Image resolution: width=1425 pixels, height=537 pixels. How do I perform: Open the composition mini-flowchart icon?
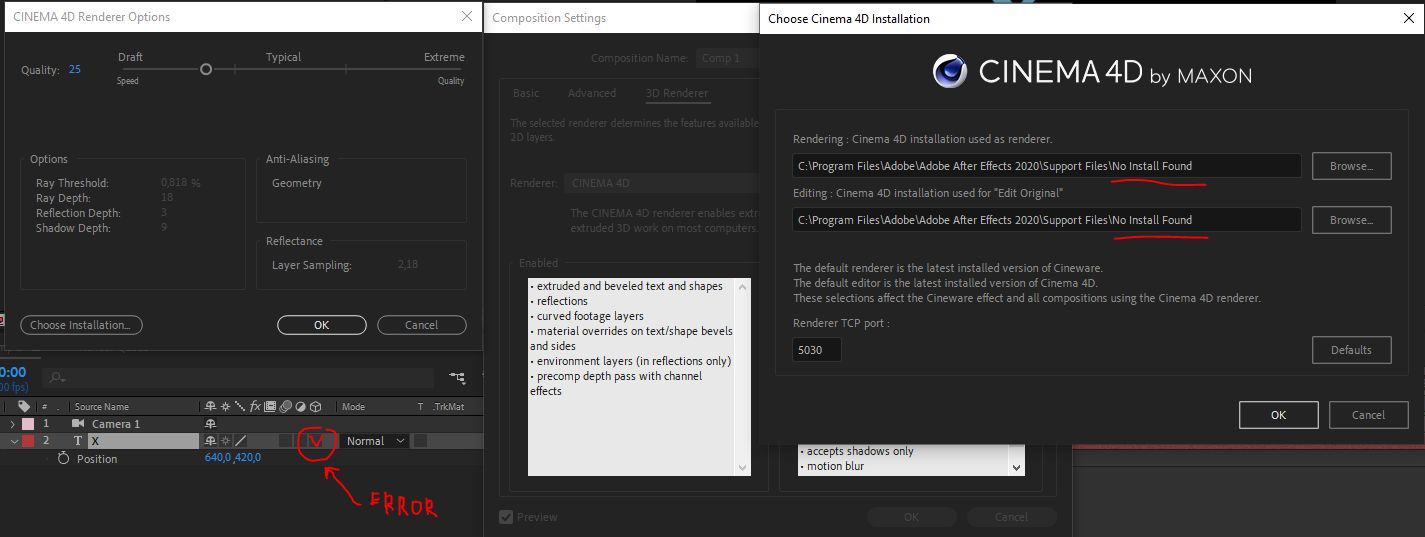[x=458, y=377]
